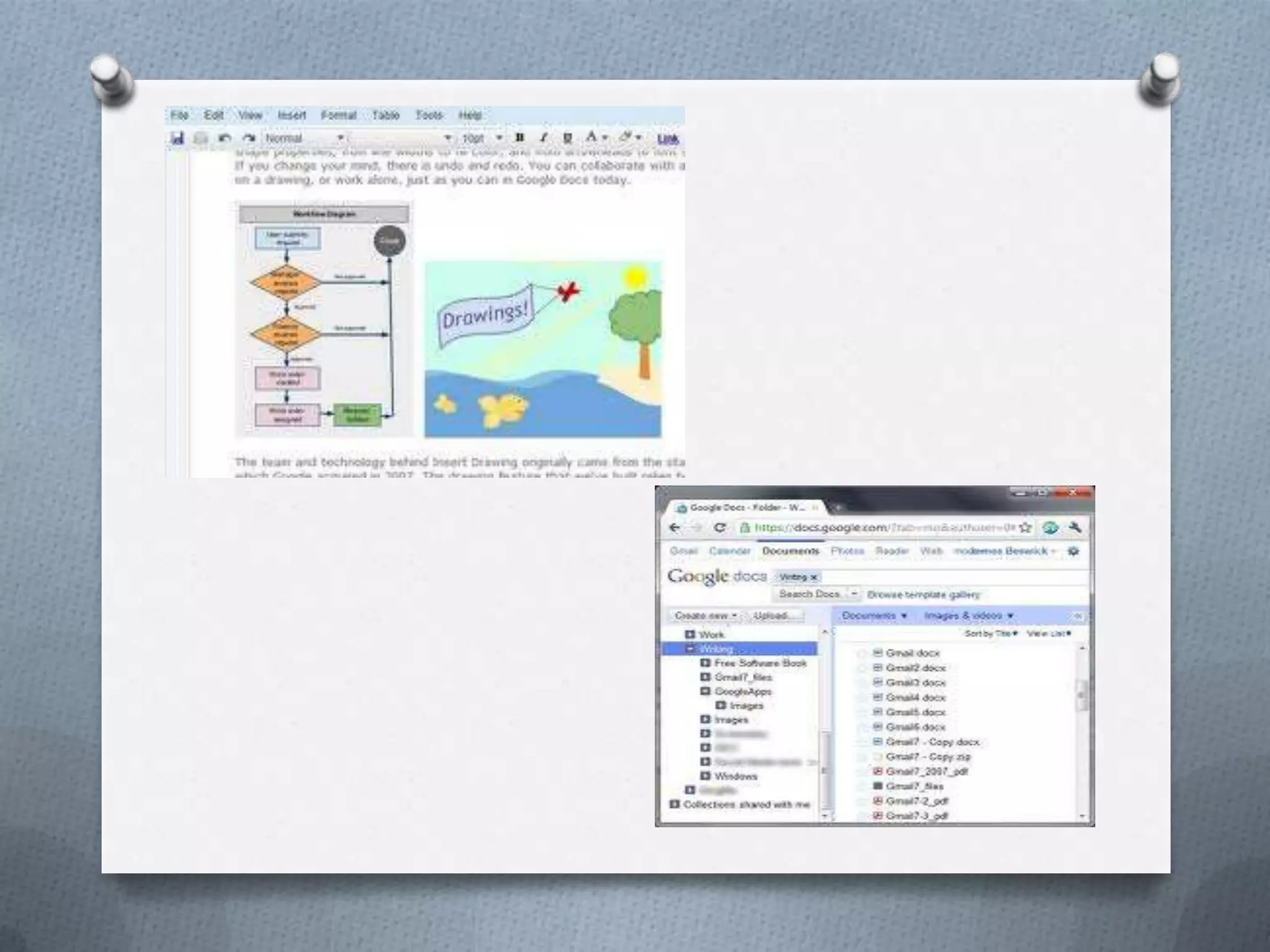The width and height of the screenshot is (1270, 952).
Task: Toggle Italic formatting
Action: 543,138
